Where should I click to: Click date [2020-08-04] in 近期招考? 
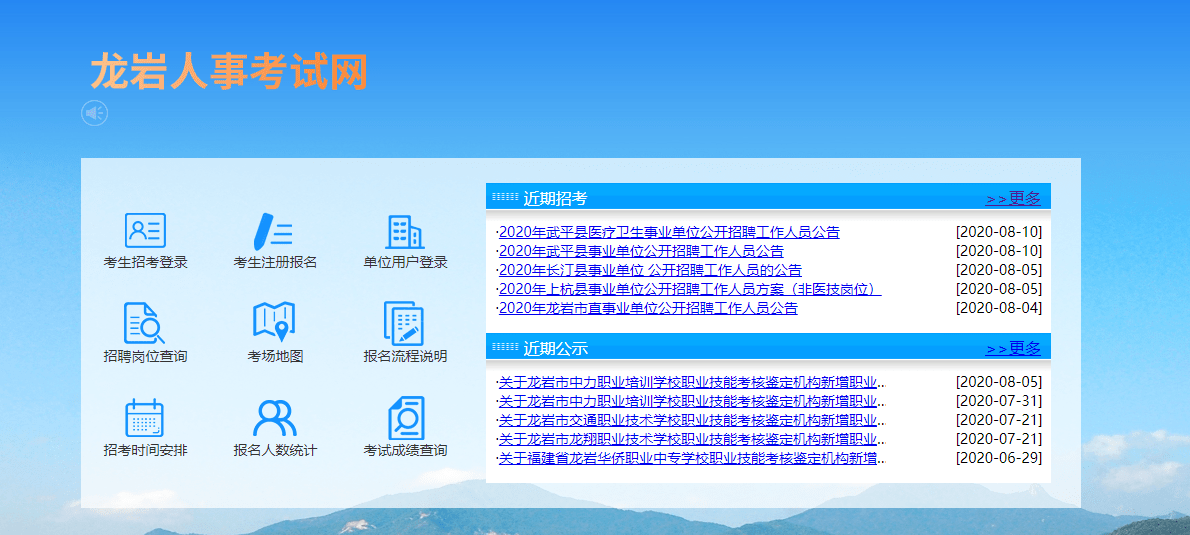[999, 308]
